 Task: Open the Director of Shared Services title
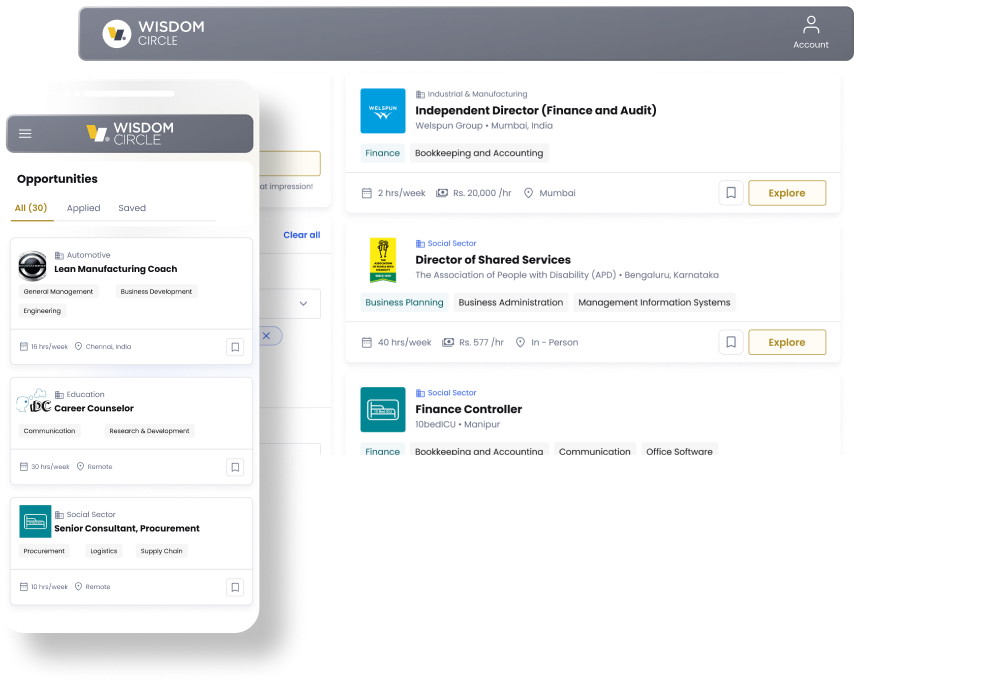[493, 259]
